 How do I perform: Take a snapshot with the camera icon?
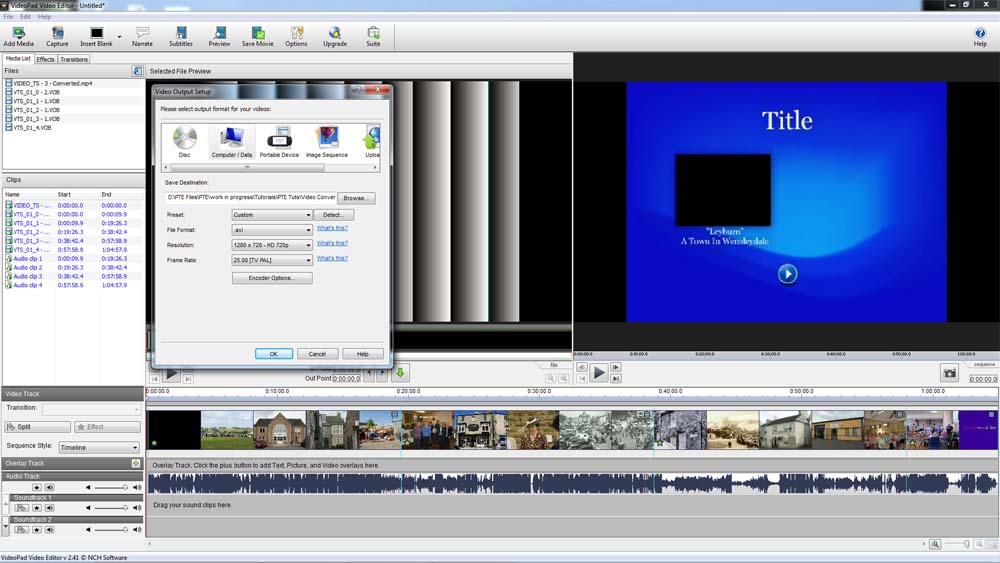pyautogui.click(x=950, y=373)
